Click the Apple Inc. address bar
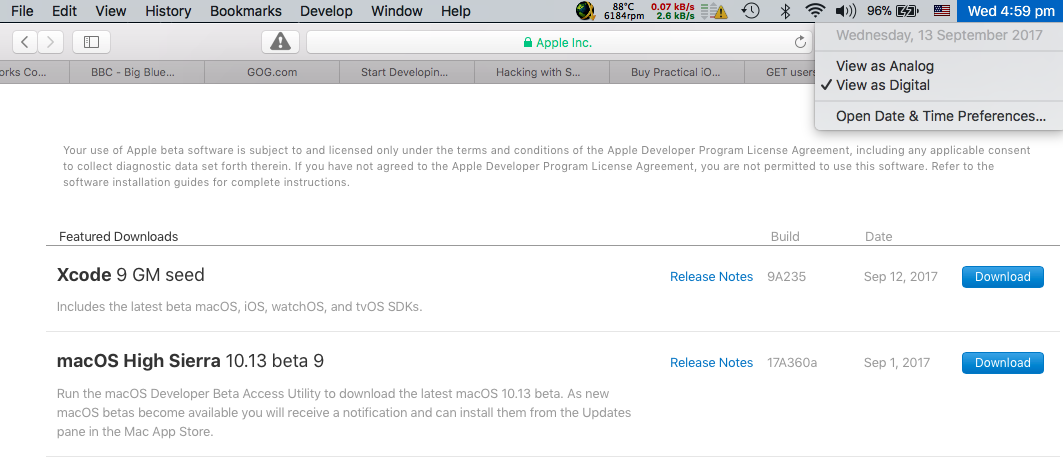Image resolution: width=1063 pixels, height=458 pixels. click(560, 42)
